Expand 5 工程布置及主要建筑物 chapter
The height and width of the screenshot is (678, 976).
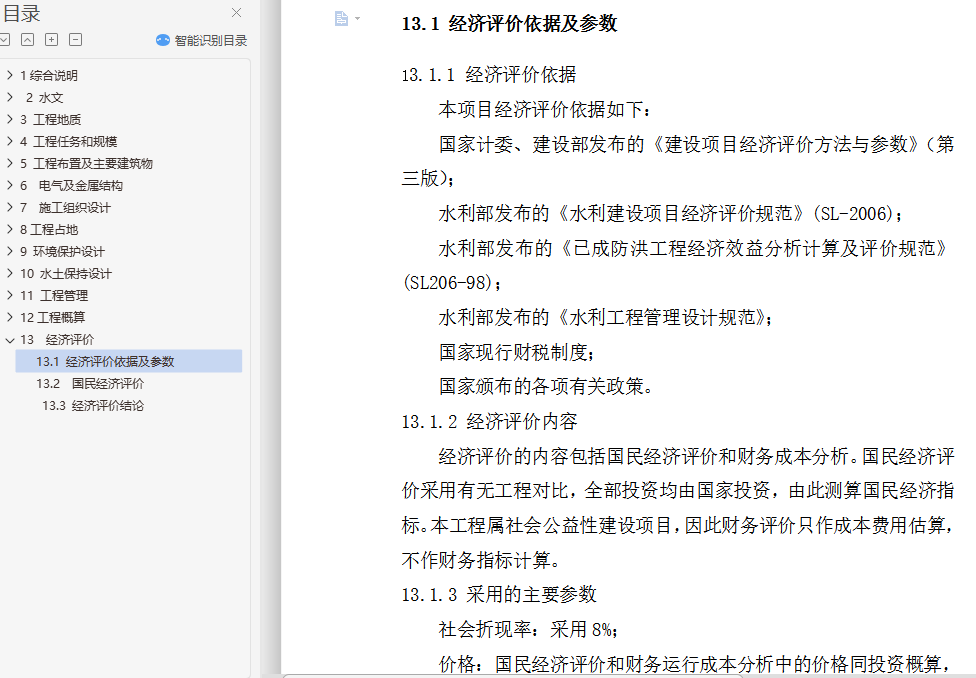pos(9,163)
